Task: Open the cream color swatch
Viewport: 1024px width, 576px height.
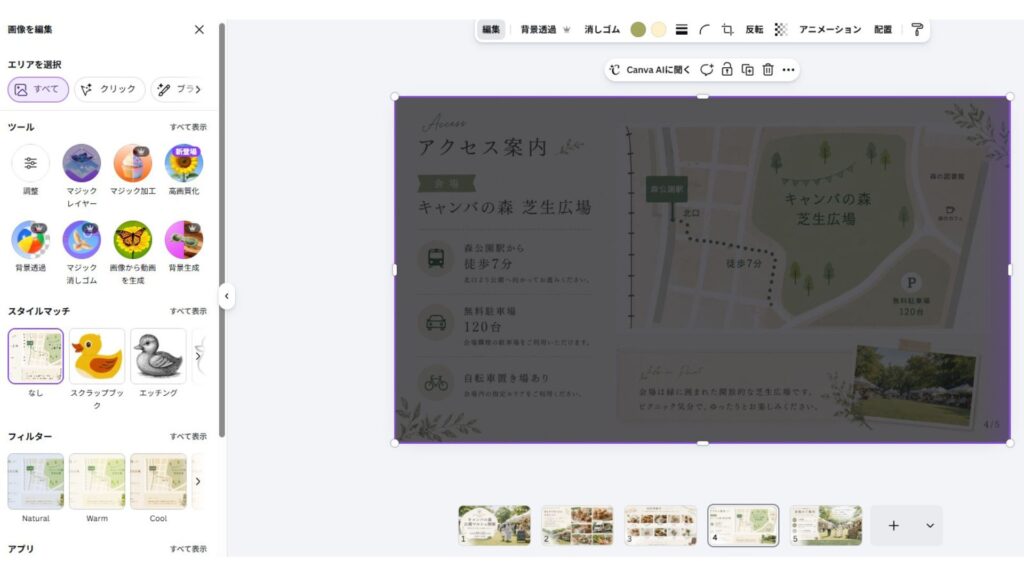Action: 659,29
